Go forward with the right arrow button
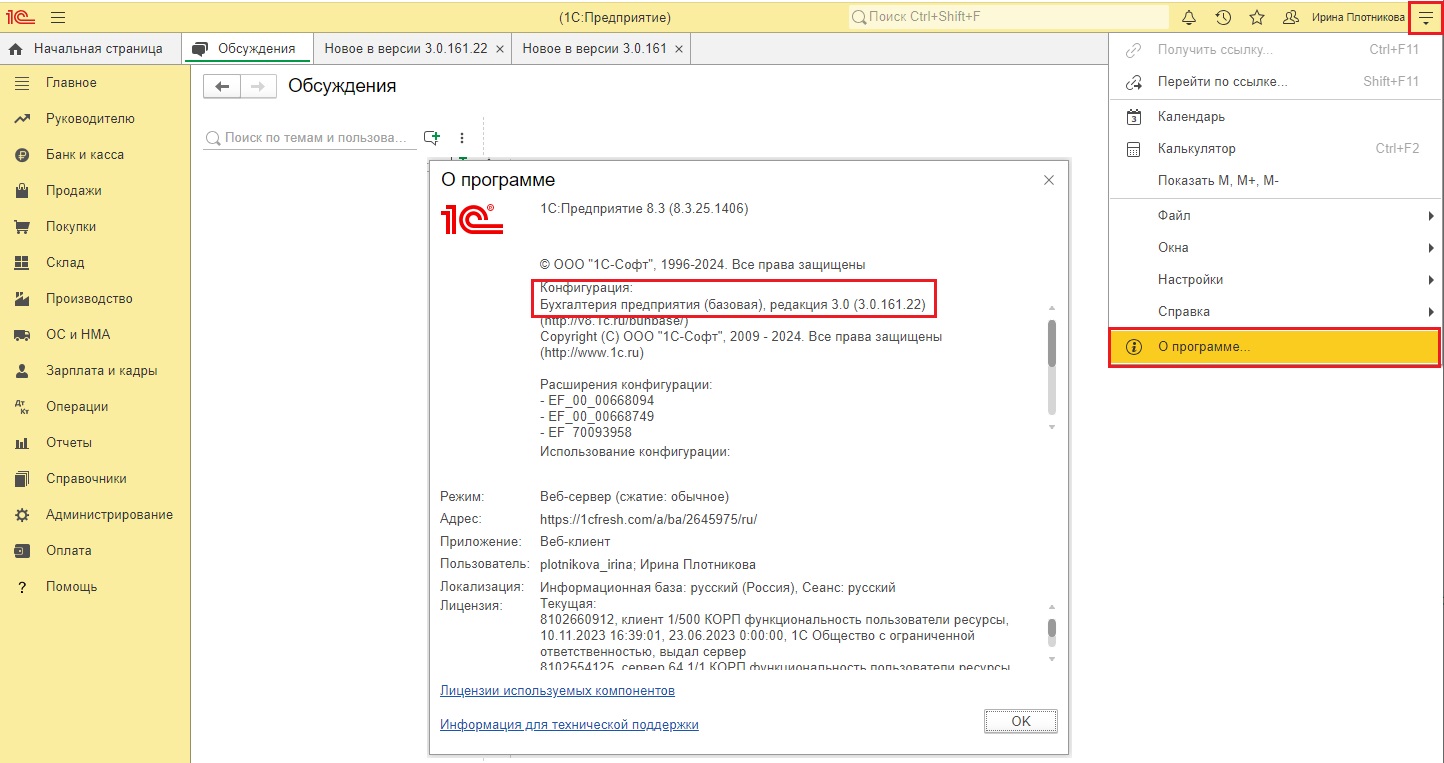 258,87
